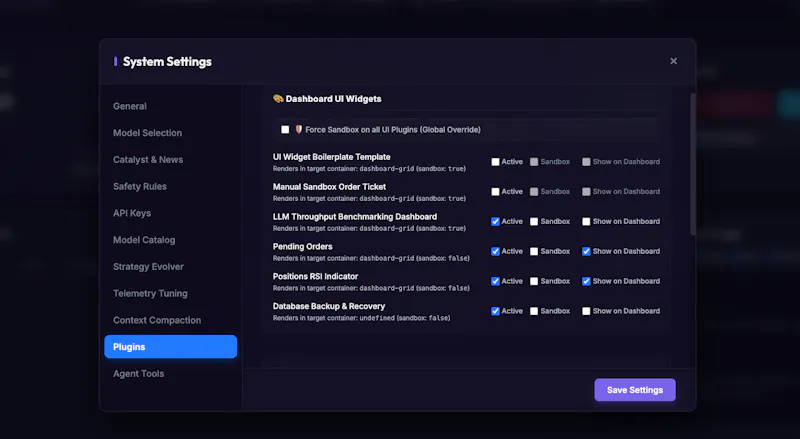The height and width of the screenshot is (439, 800).
Task: Click the UI Widget Boilerplate Template title
Action: point(332,157)
